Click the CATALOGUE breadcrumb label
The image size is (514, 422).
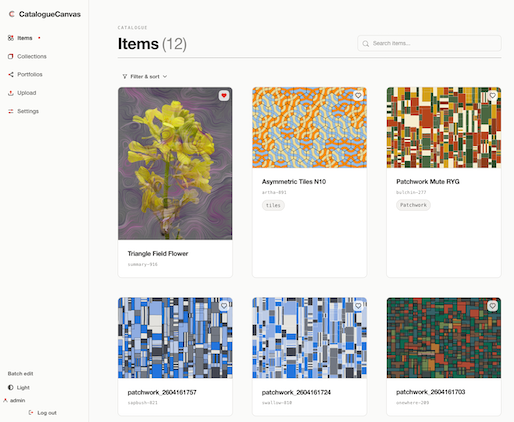pyautogui.click(x=132, y=28)
